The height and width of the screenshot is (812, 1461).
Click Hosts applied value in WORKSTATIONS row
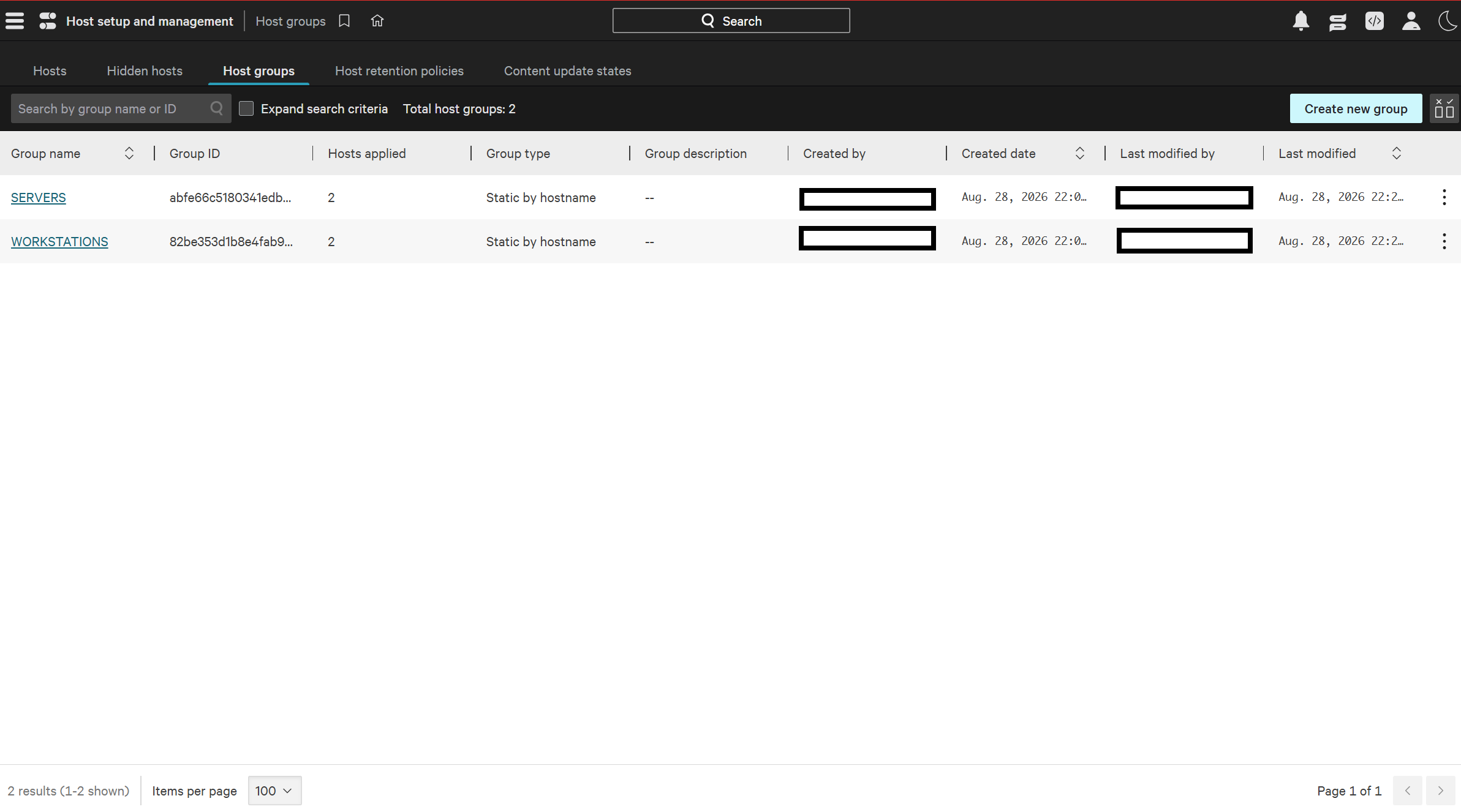[331, 241]
